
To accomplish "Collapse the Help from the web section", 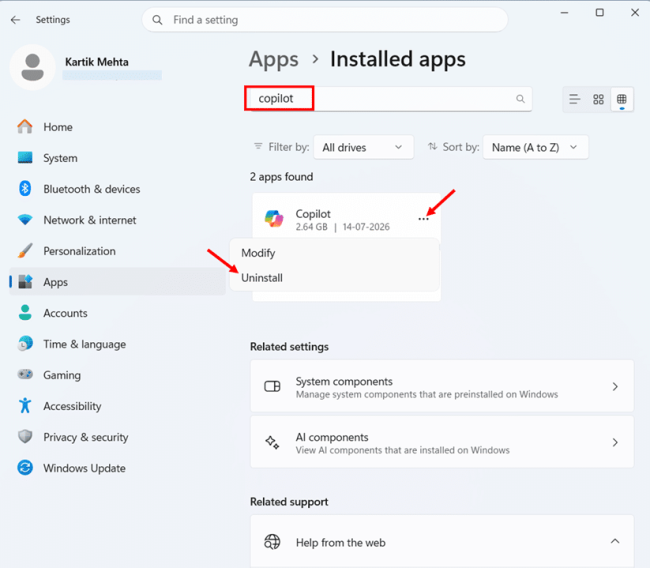I will point(615,541).
